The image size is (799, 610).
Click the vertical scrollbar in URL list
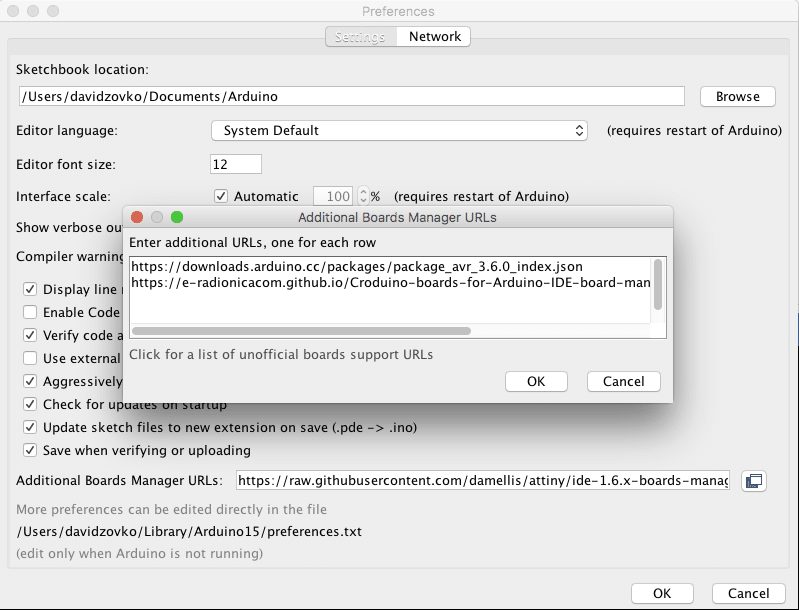coord(657,285)
